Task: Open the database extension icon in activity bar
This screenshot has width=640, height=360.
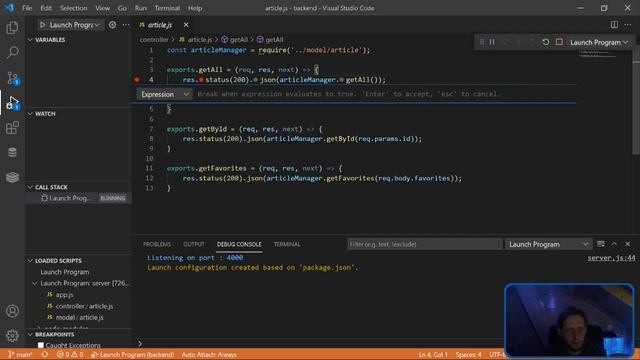Action: coord(12,152)
